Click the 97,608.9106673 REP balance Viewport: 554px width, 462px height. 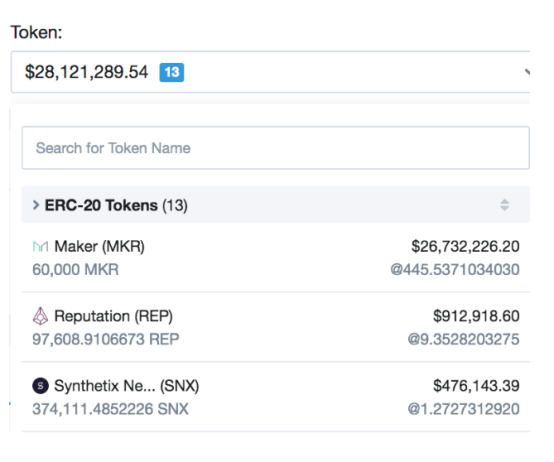tap(106, 339)
